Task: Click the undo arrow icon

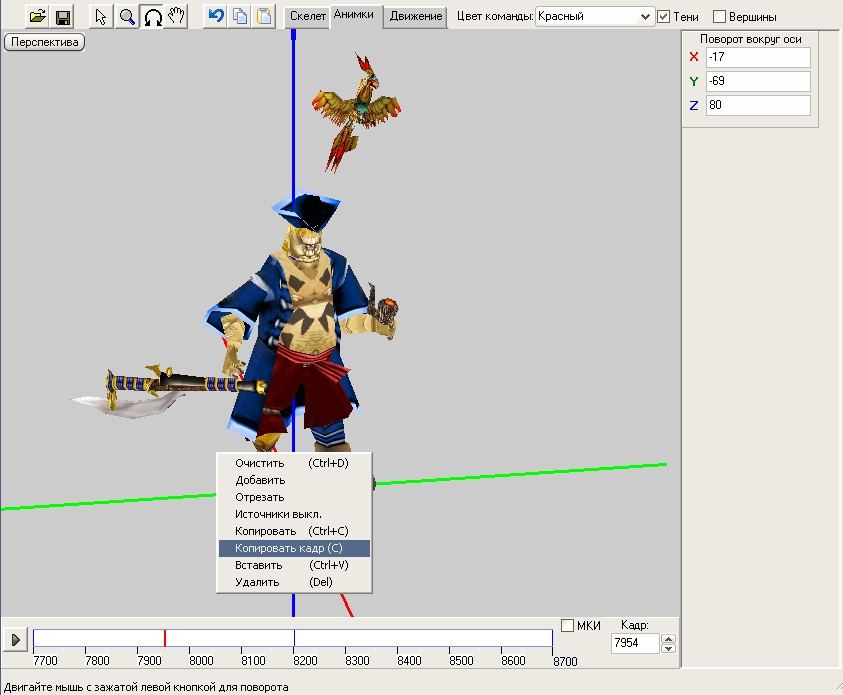Action: pyautogui.click(x=216, y=17)
